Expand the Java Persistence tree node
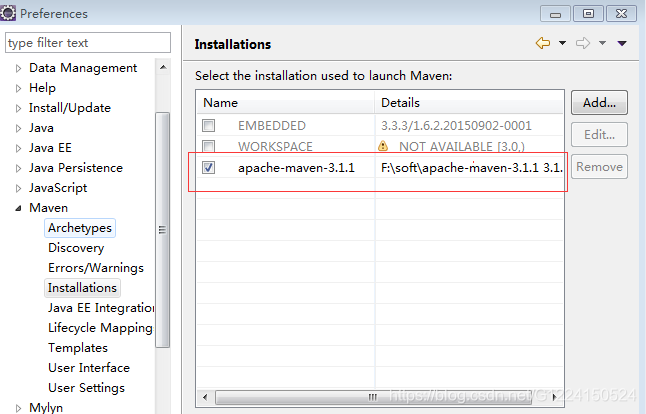Image resolution: width=646 pixels, height=414 pixels. pos(18,168)
